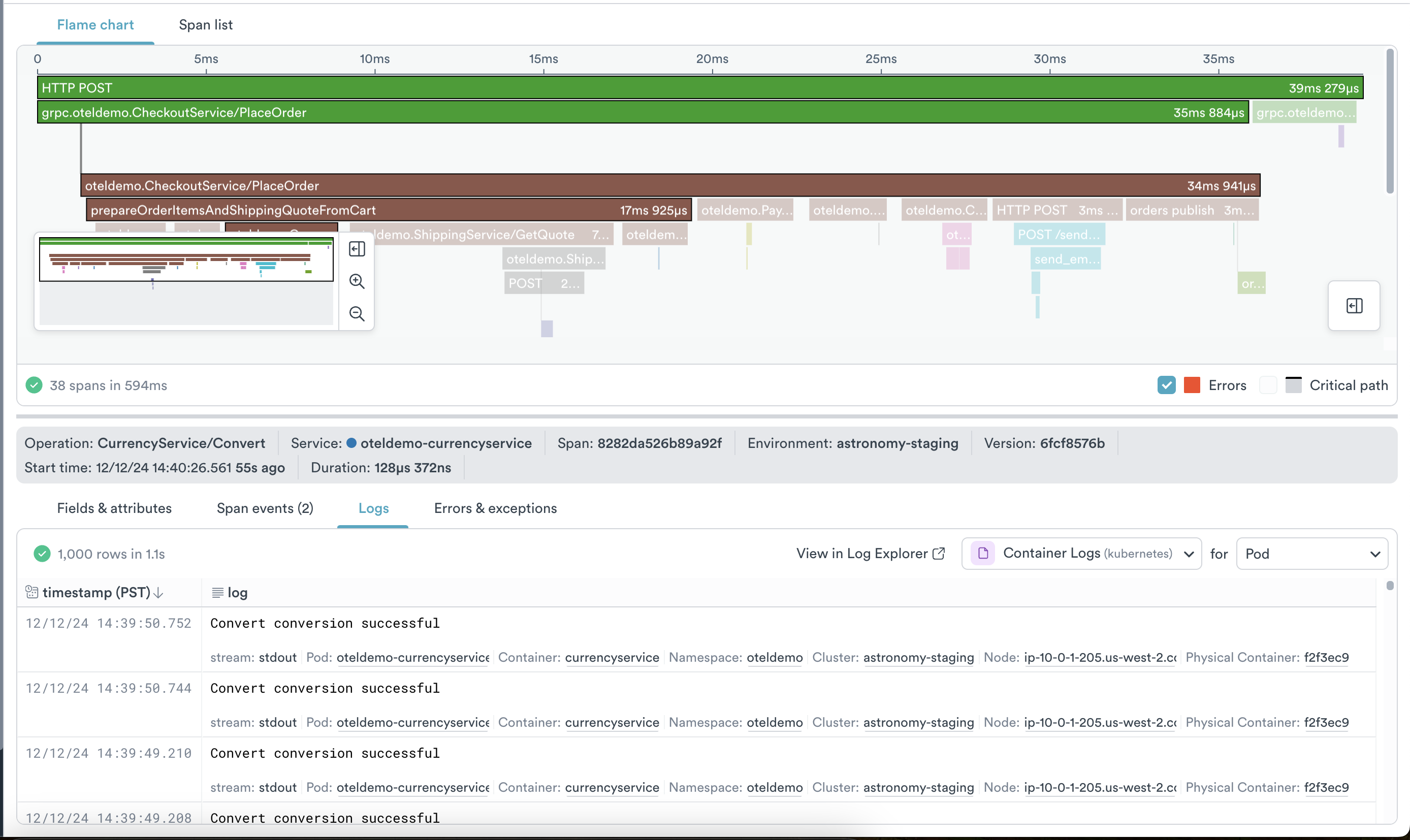Select faded grpc.oteldemo... span at right
Image resolution: width=1410 pixels, height=840 pixels.
[x=1304, y=112]
